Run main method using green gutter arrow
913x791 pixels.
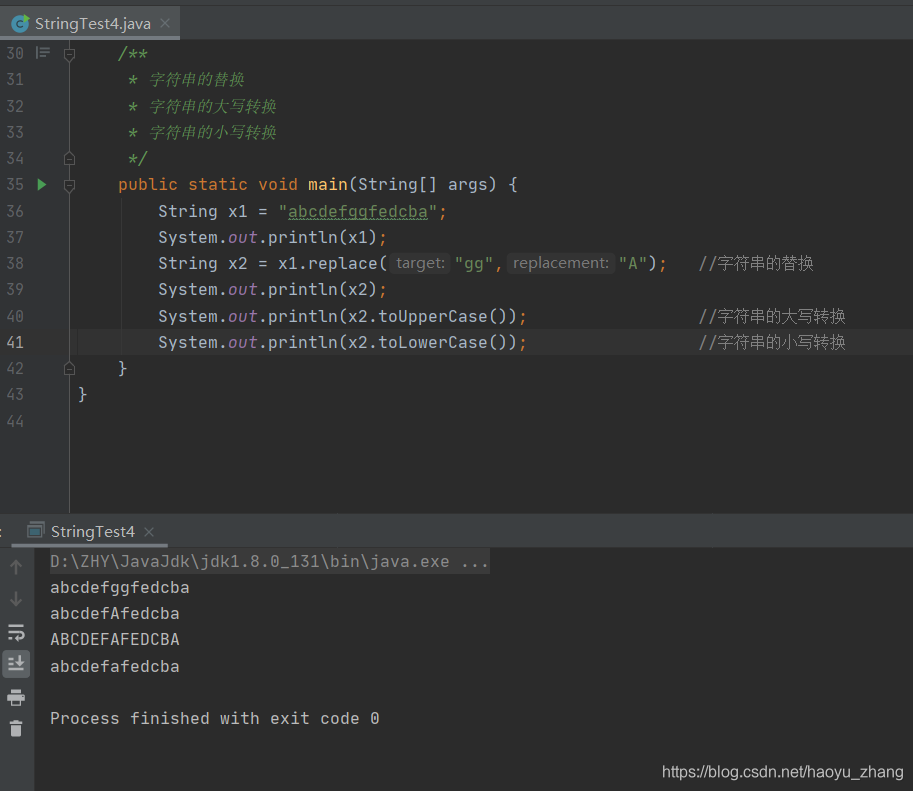click(42, 185)
